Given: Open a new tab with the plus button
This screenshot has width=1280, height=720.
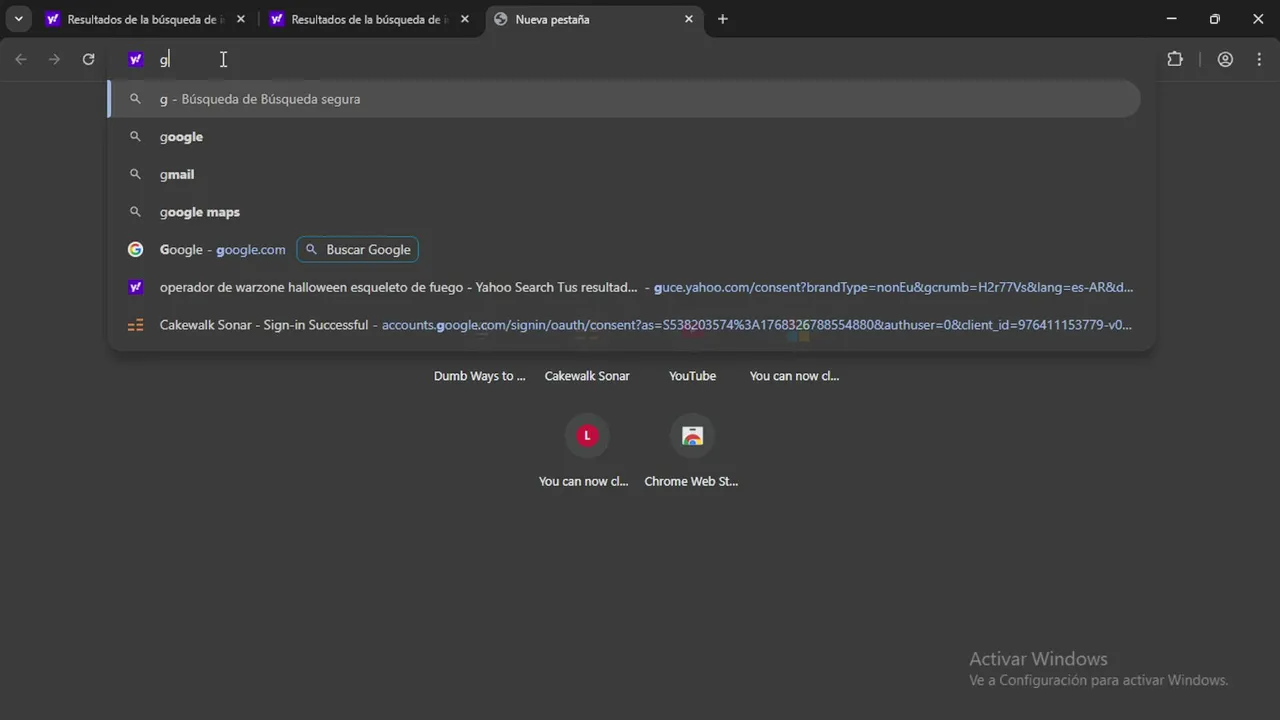Looking at the screenshot, I should (x=723, y=19).
